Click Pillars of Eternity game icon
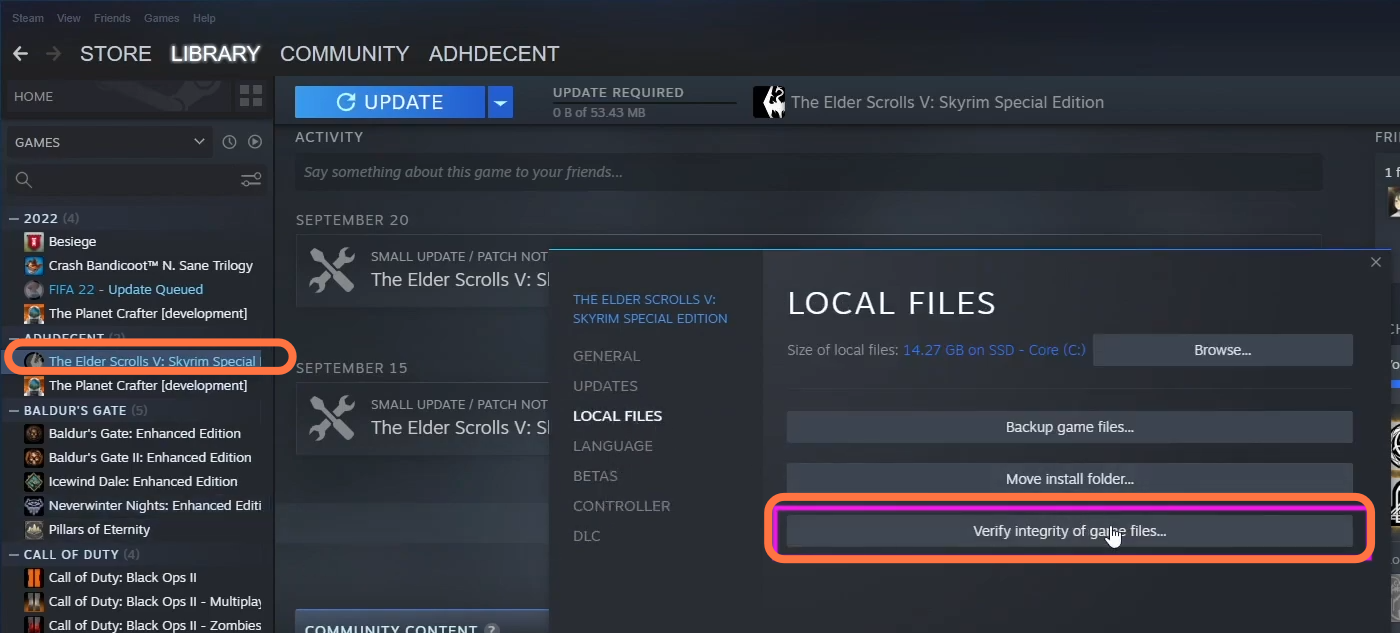 click(34, 529)
